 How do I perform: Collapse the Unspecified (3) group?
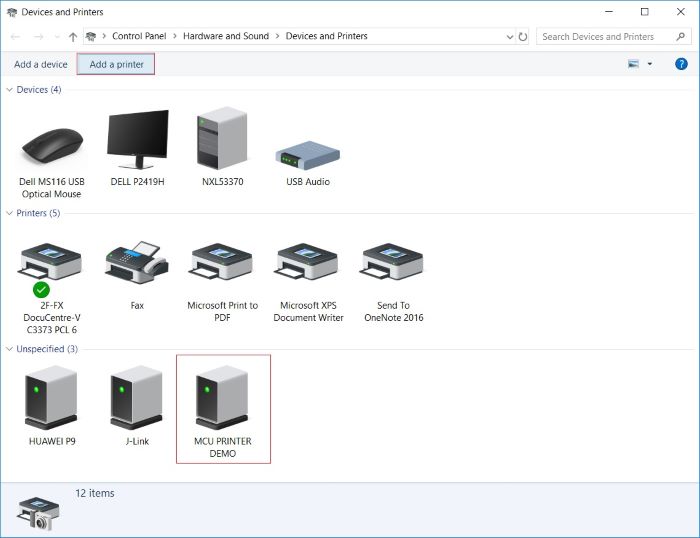pos(10,349)
